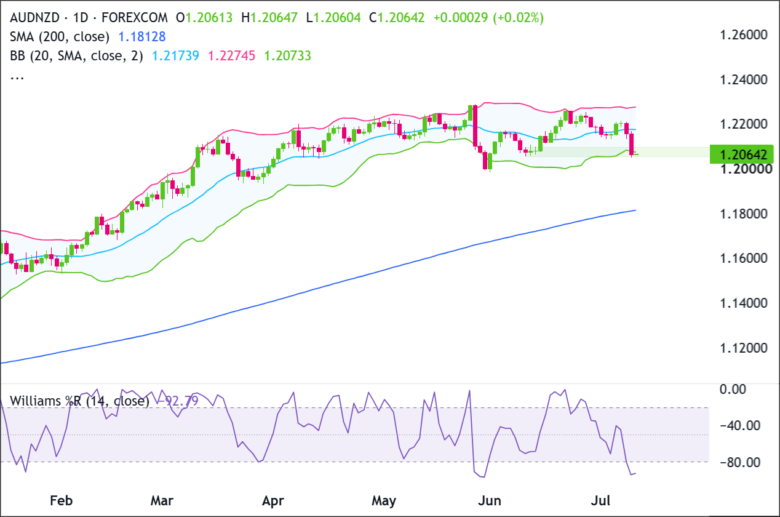
Task: Click the 1.16000 price axis label
Action: [744, 258]
